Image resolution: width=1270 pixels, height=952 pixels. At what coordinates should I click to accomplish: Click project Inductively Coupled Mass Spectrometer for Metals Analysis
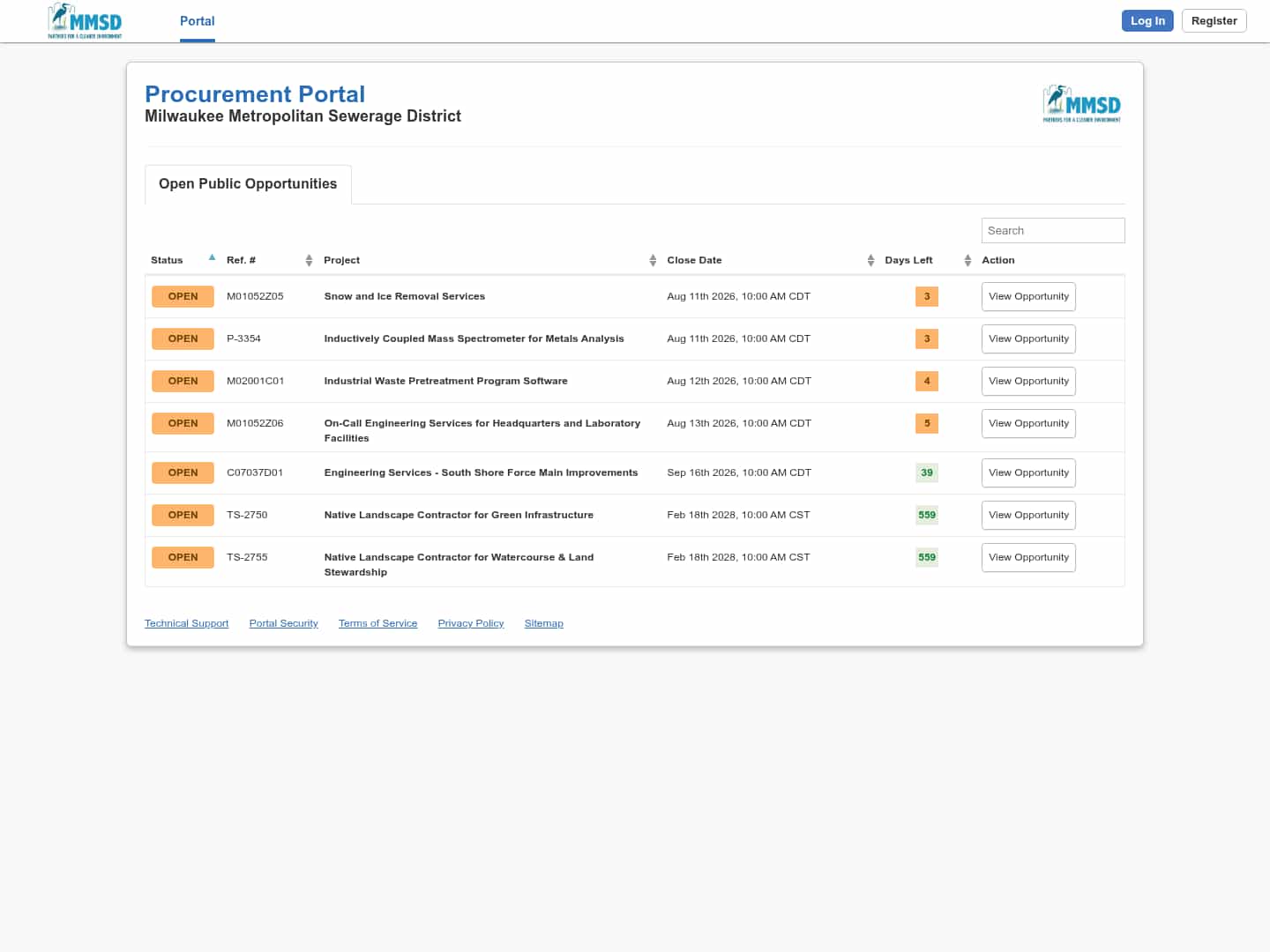click(x=474, y=338)
